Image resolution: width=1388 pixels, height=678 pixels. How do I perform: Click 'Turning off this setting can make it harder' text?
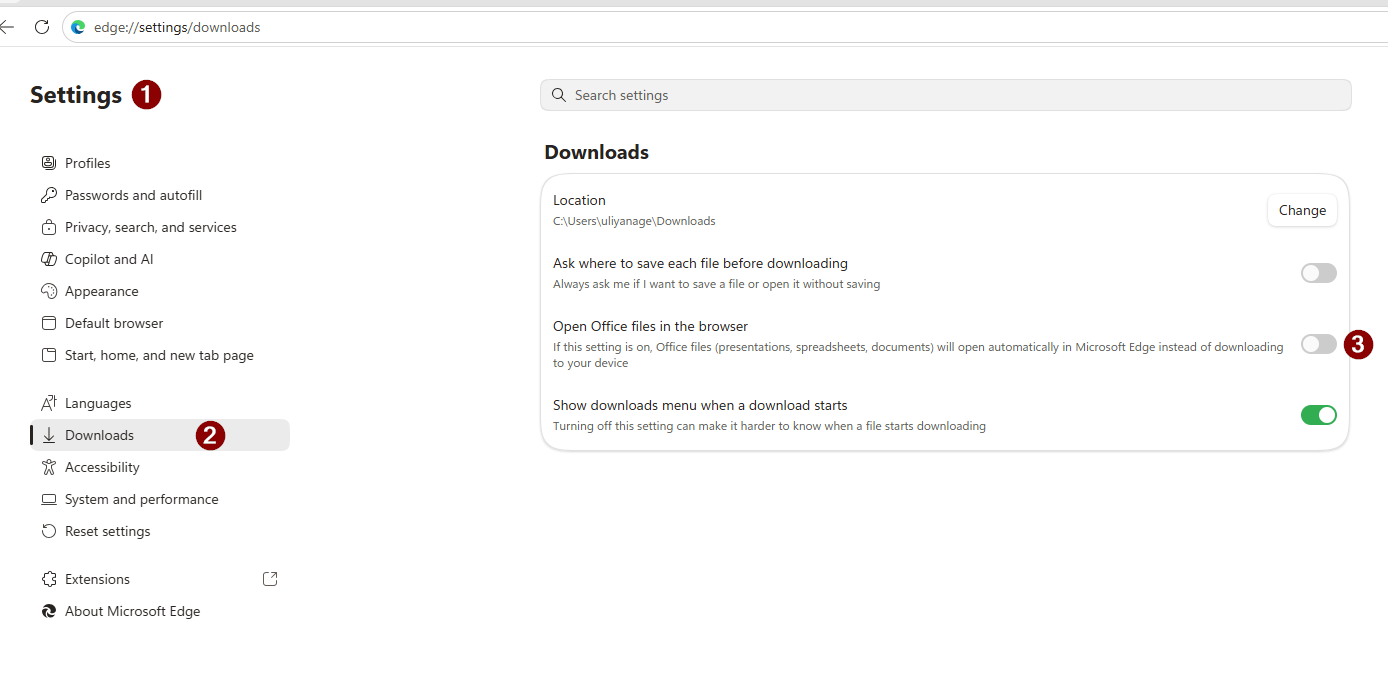(769, 426)
